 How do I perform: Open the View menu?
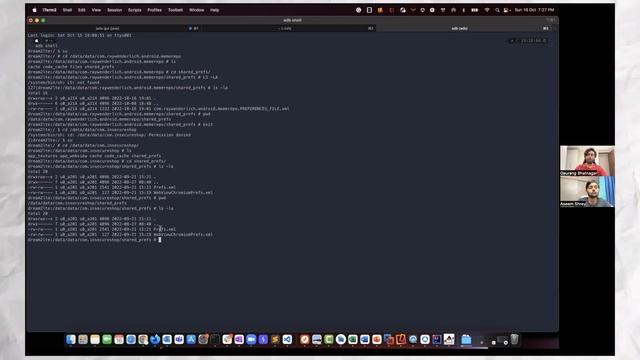96,10
